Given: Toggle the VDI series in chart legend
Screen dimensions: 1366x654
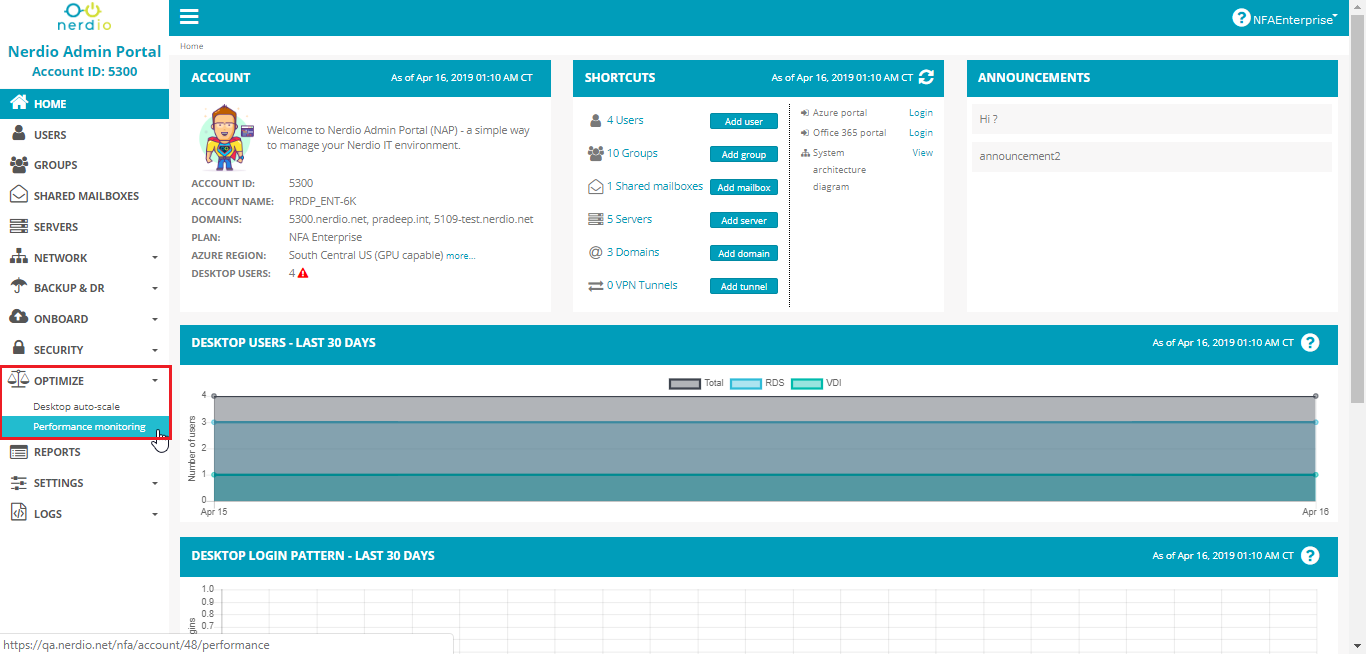Looking at the screenshot, I should coord(816,383).
